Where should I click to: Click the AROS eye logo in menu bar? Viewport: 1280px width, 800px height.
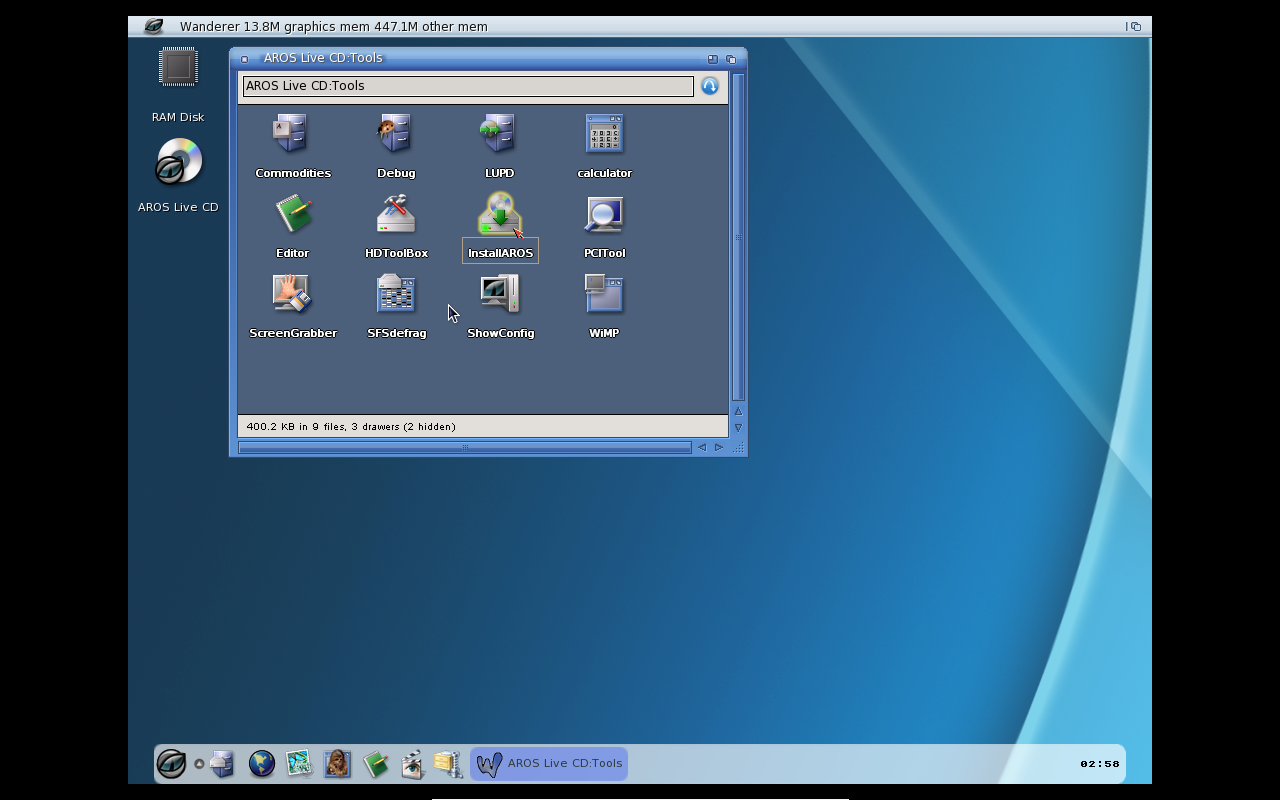[x=153, y=26]
